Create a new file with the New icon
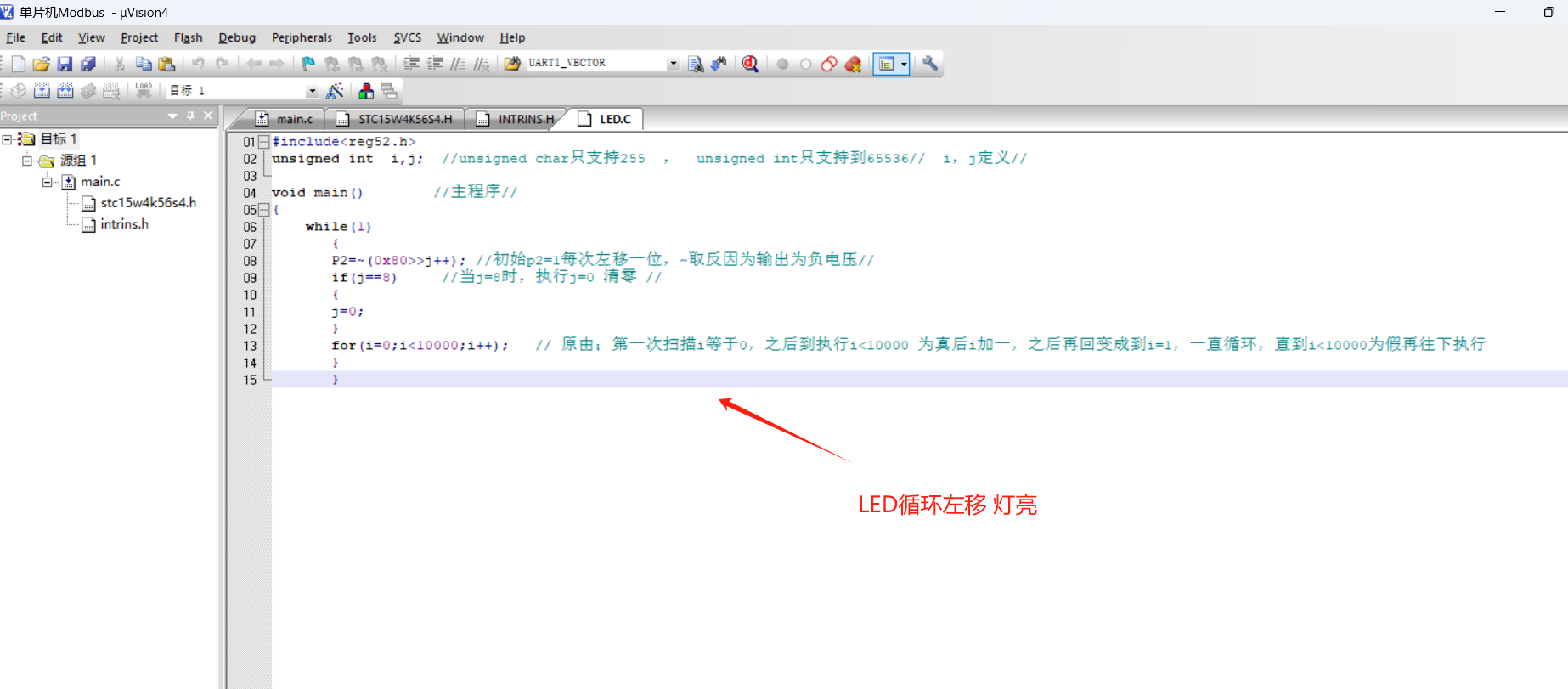Screen dimensions: 1568x689 tap(18, 64)
